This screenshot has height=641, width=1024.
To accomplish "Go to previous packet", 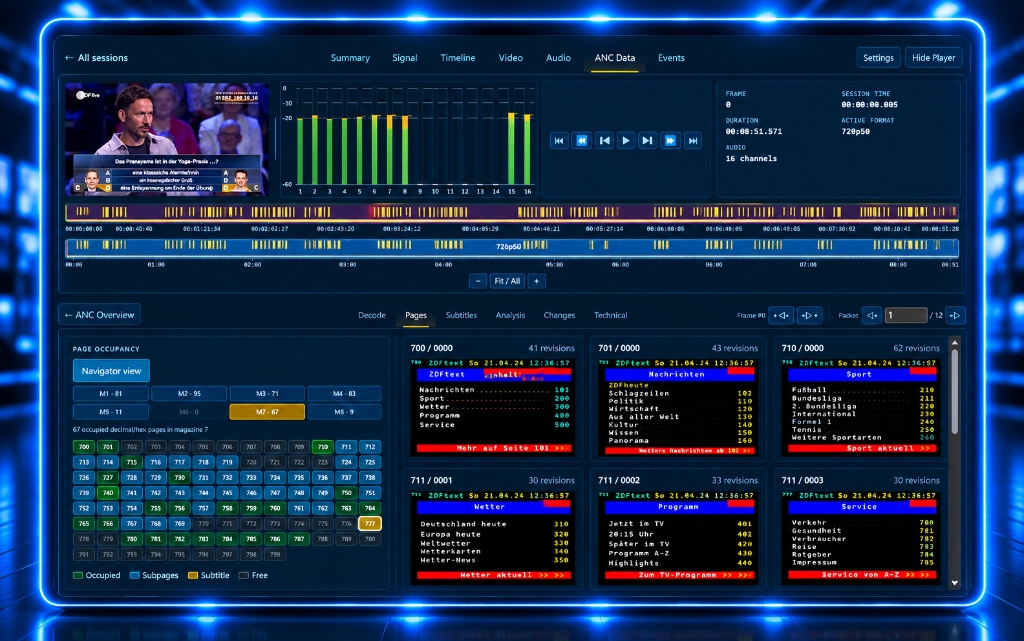I will pyautogui.click(x=872, y=315).
